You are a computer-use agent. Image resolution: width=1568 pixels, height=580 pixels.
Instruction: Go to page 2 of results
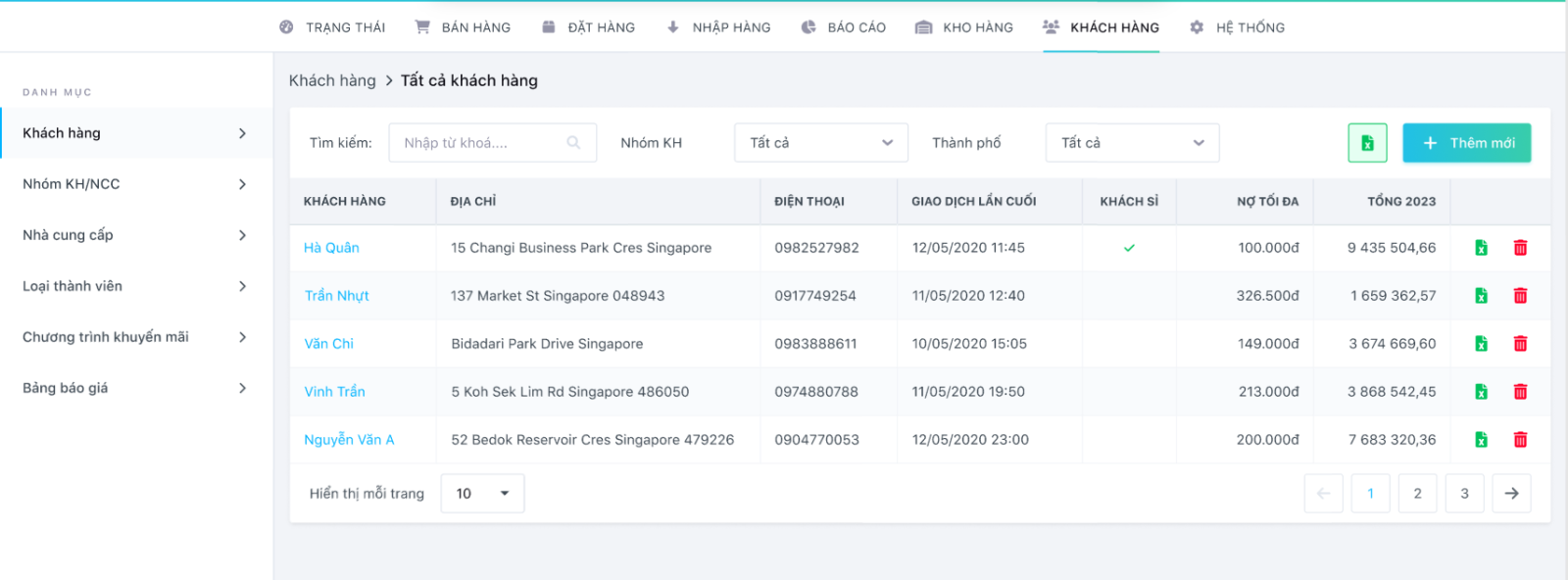click(1417, 494)
